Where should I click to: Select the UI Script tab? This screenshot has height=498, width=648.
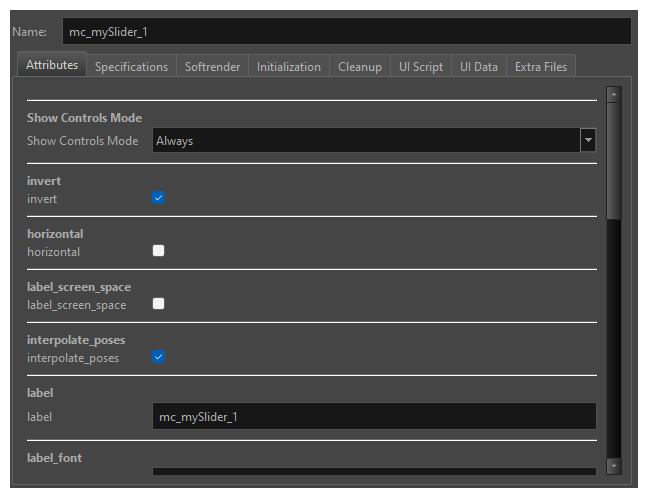point(421,67)
